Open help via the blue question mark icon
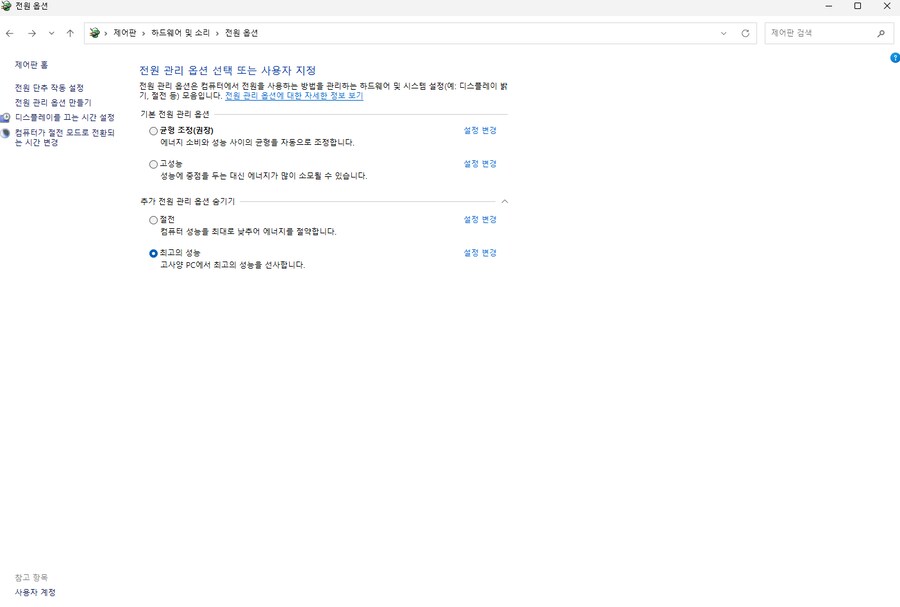 (893, 59)
